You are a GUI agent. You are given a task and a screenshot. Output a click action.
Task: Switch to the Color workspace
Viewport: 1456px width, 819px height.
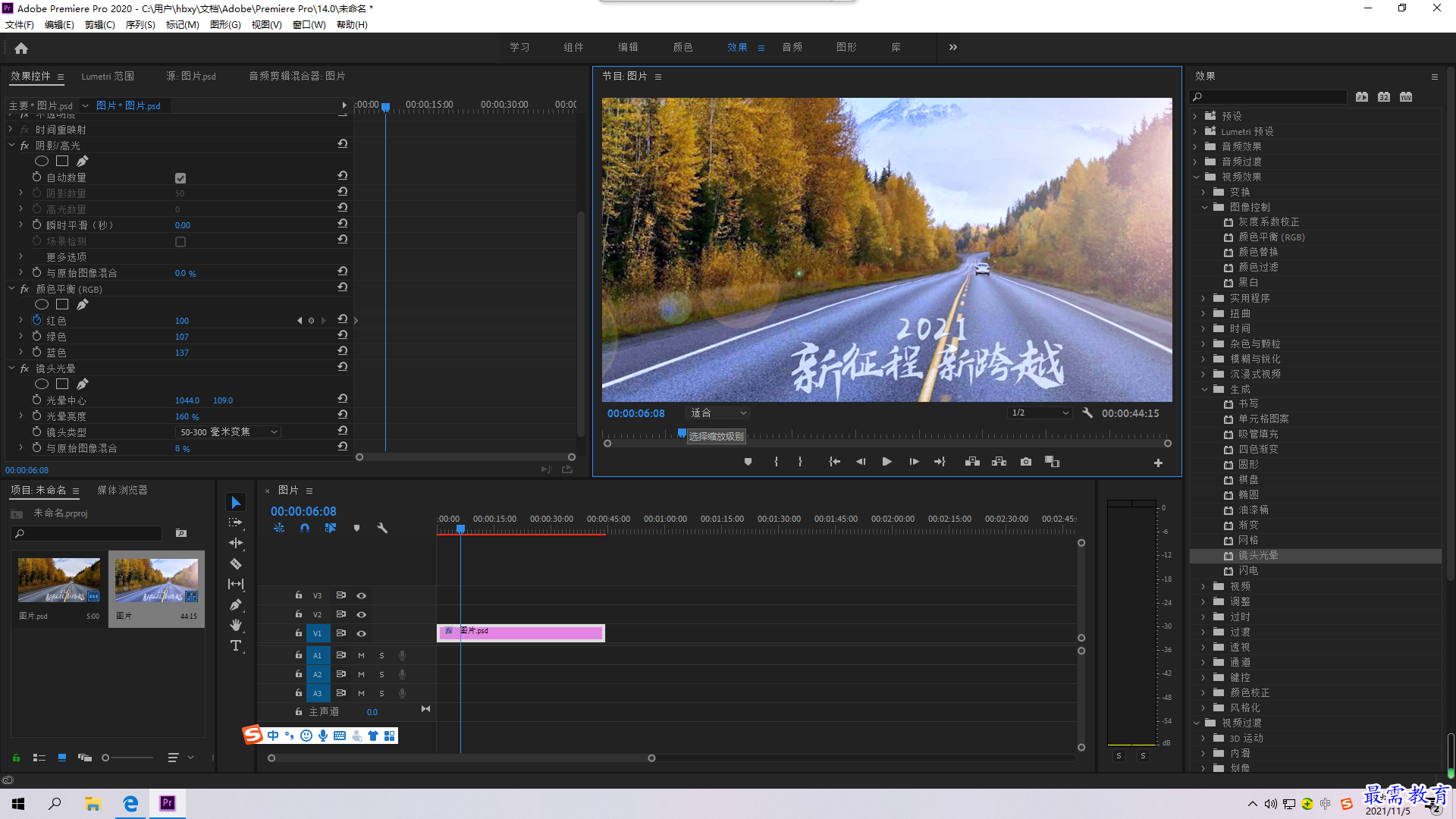(x=682, y=47)
